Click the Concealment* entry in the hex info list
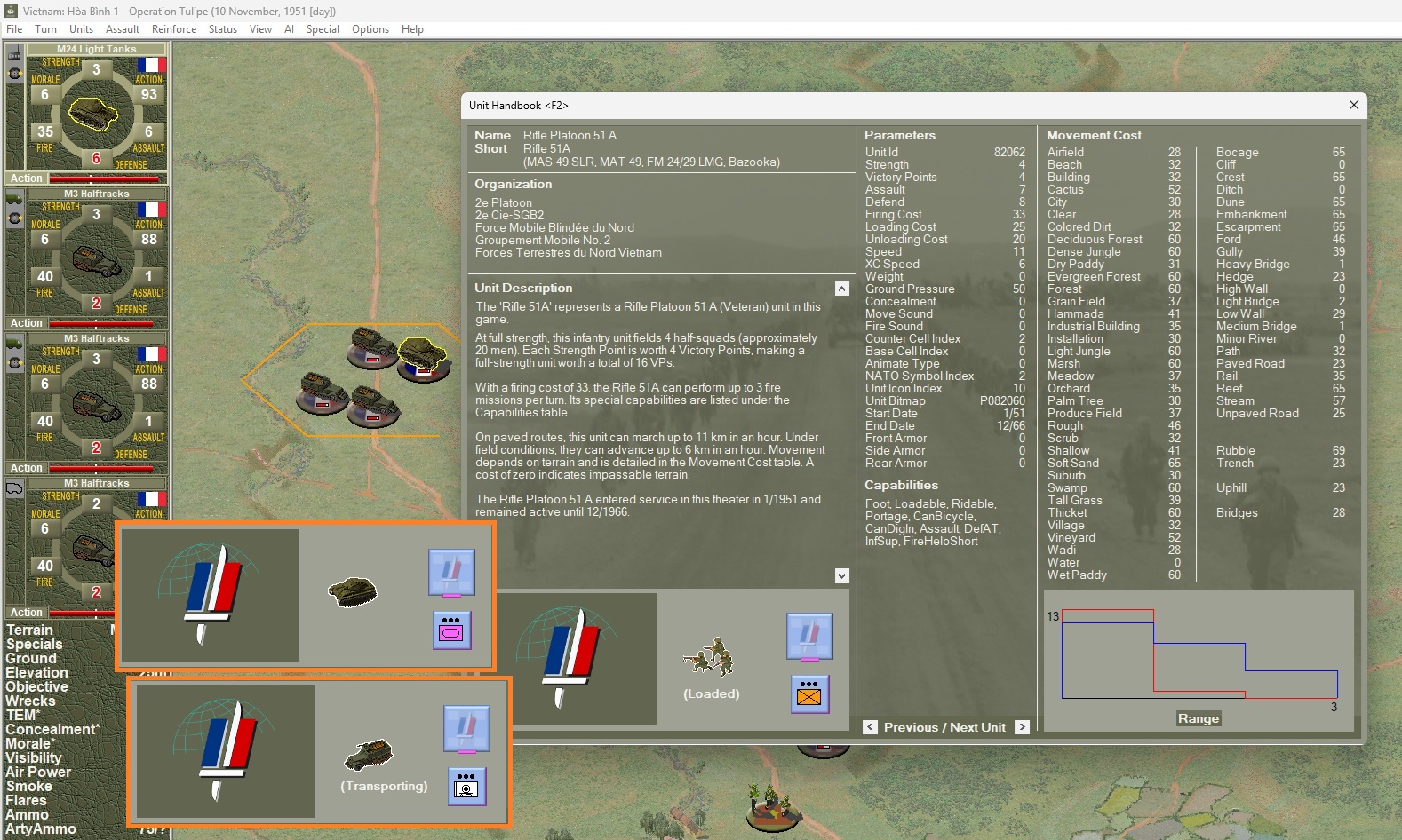1402x840 pixels. 52,729
